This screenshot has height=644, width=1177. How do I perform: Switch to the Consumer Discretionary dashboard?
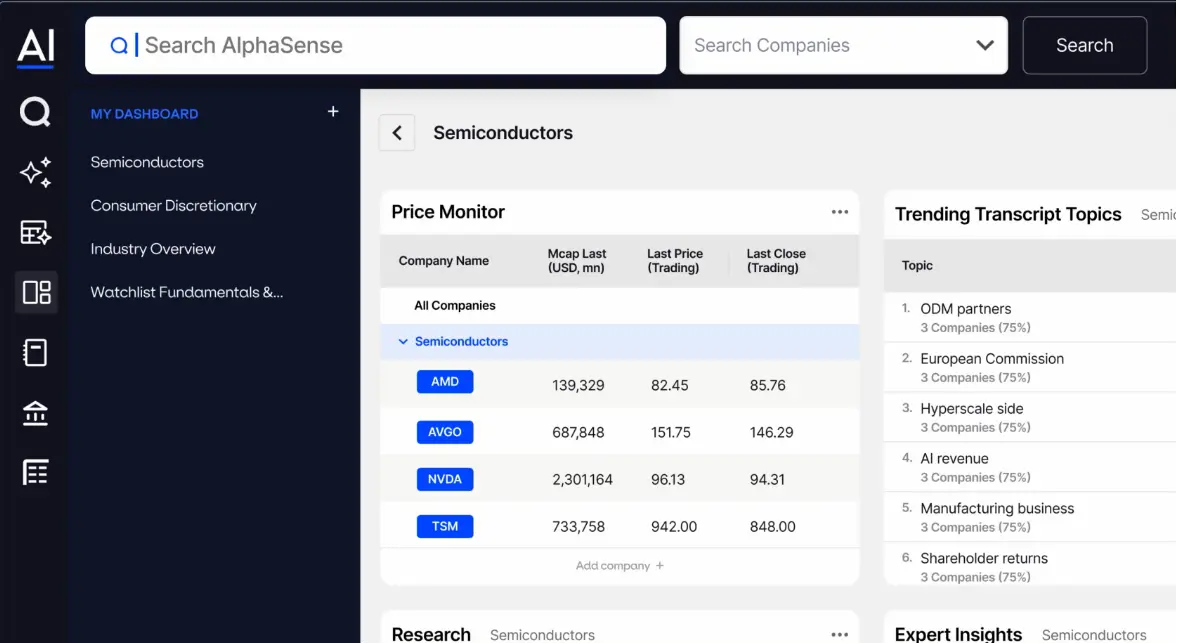pos(173,205)
